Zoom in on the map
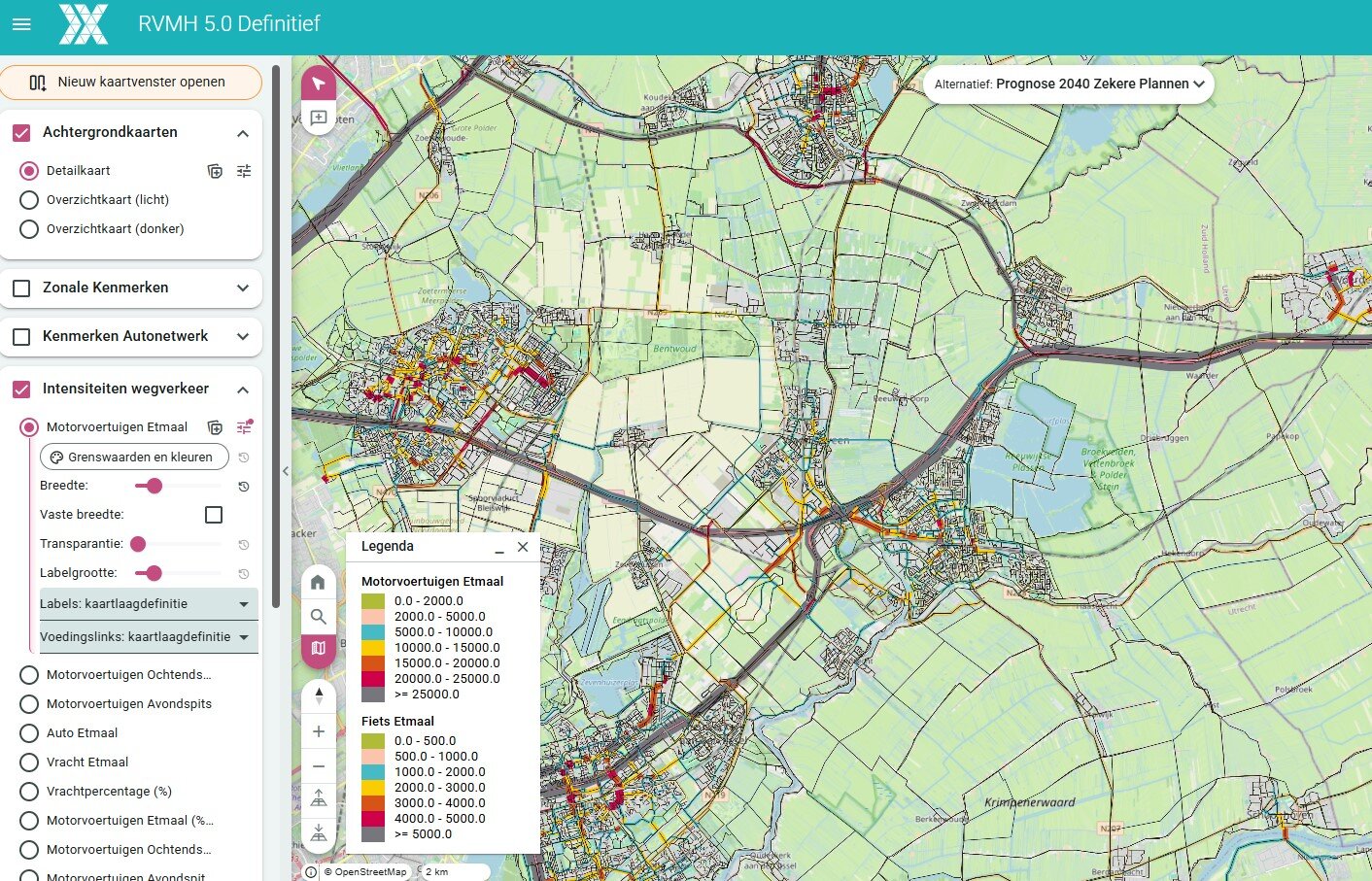The height and width of the screenshot is (881, 1372). tap(319, 731)
